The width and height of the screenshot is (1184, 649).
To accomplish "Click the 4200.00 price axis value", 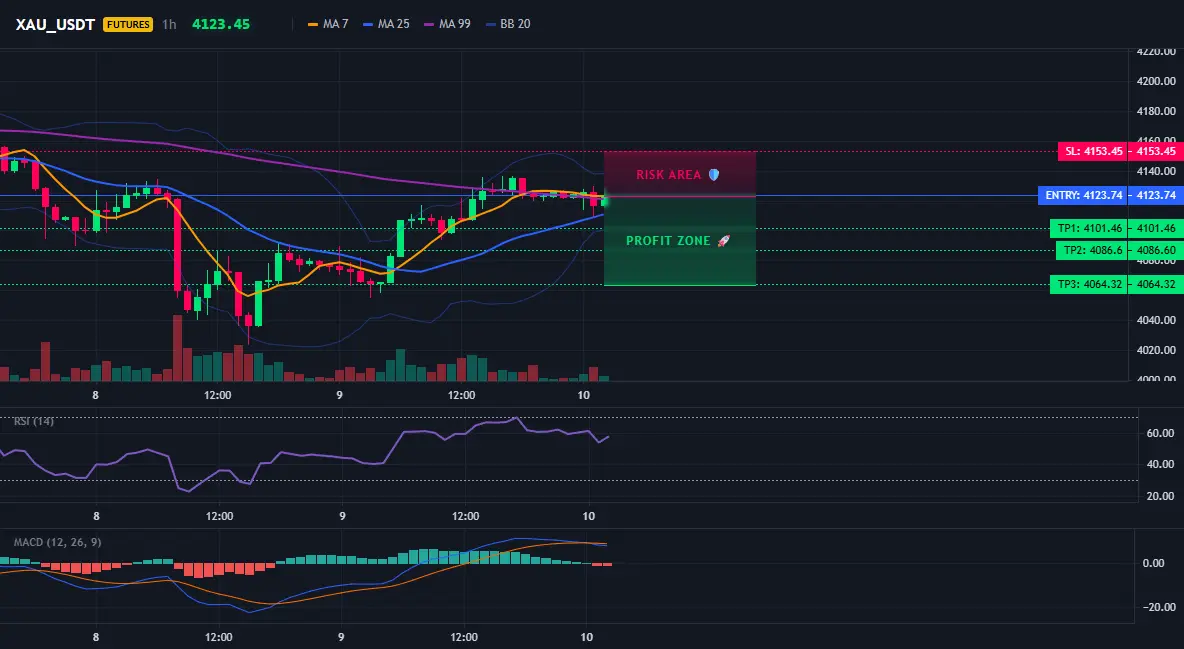I will point(1156,81).
